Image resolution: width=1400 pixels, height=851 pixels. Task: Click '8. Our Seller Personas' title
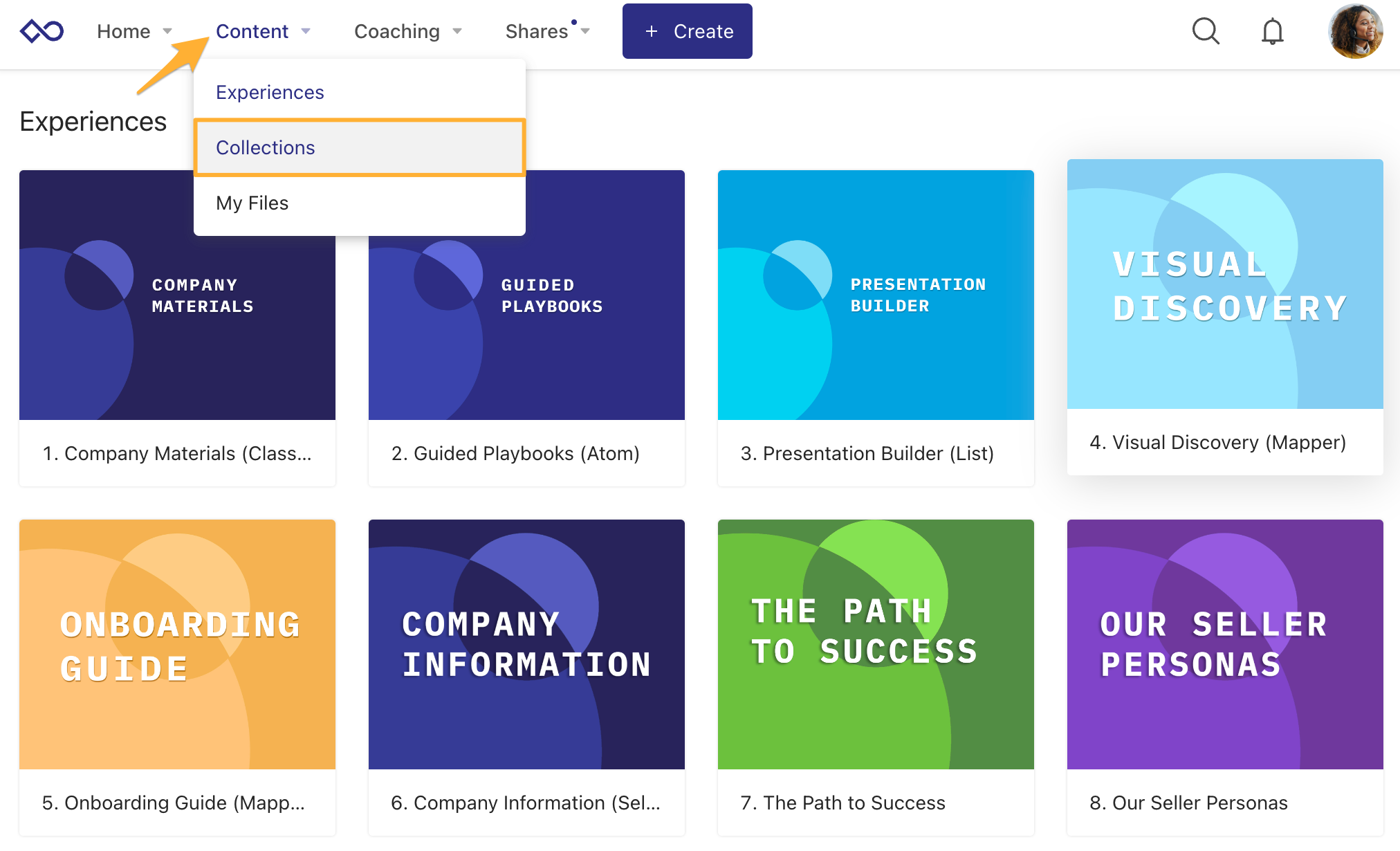(1188, 803)
